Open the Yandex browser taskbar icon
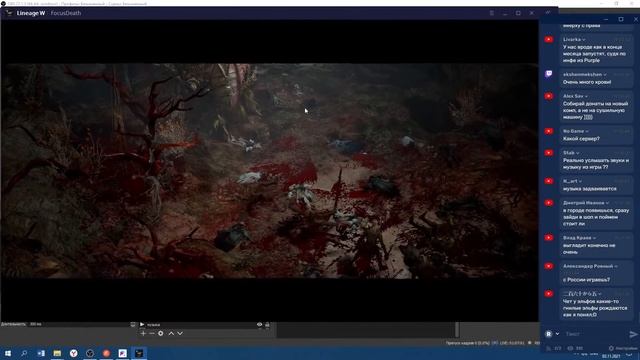Viewport: 640px width, 360px height. tap(73, 353)
